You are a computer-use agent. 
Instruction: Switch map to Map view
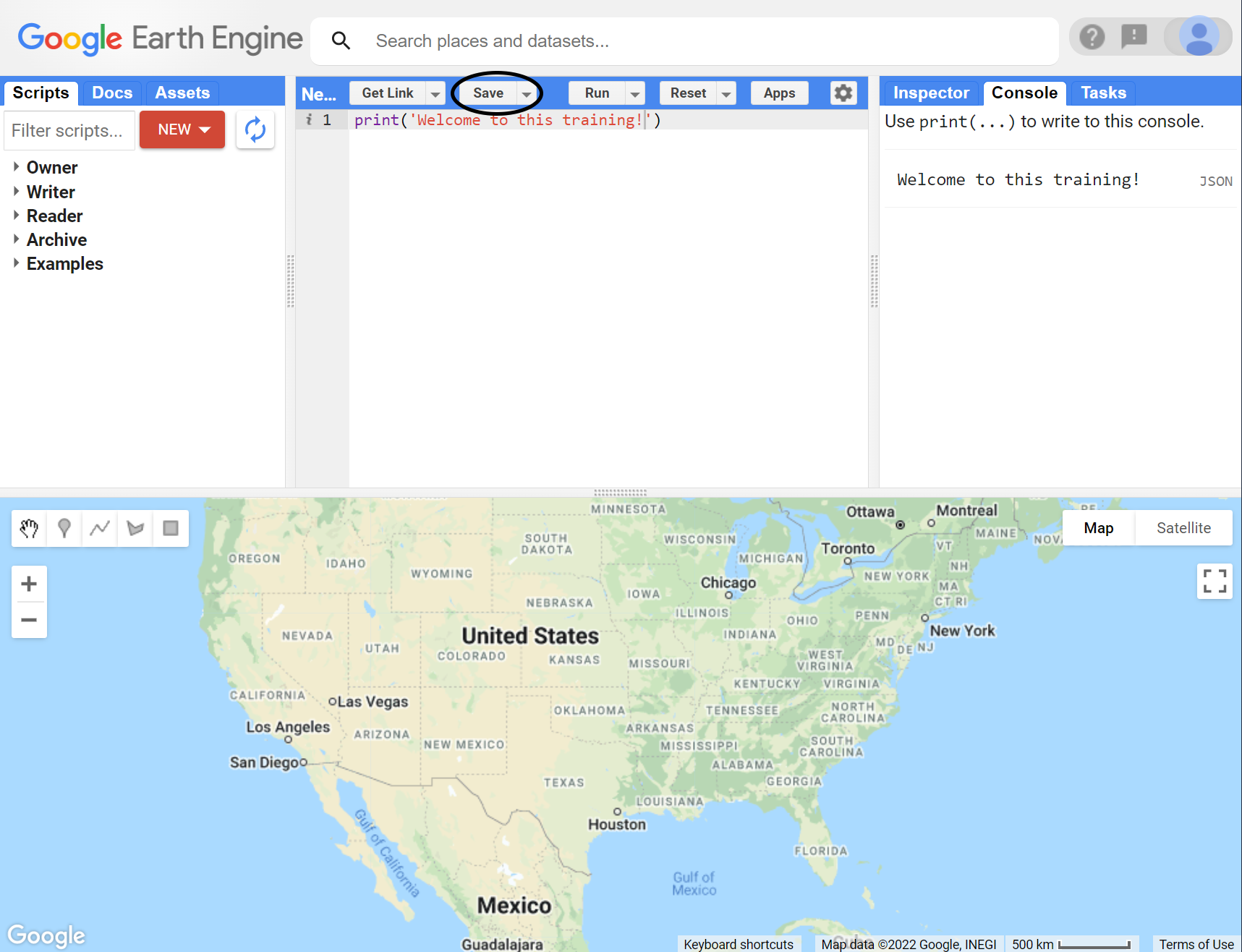click(1098, 528)
